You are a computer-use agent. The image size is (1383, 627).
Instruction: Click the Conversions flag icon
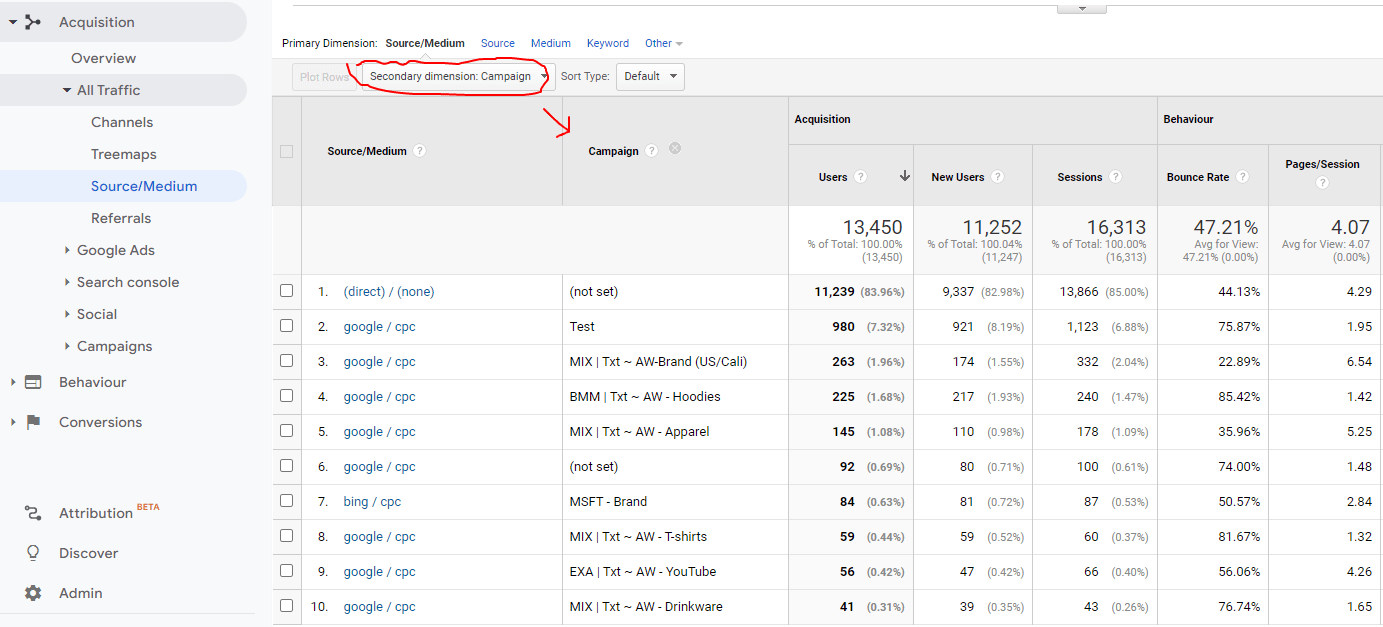[x=33, y=422]
